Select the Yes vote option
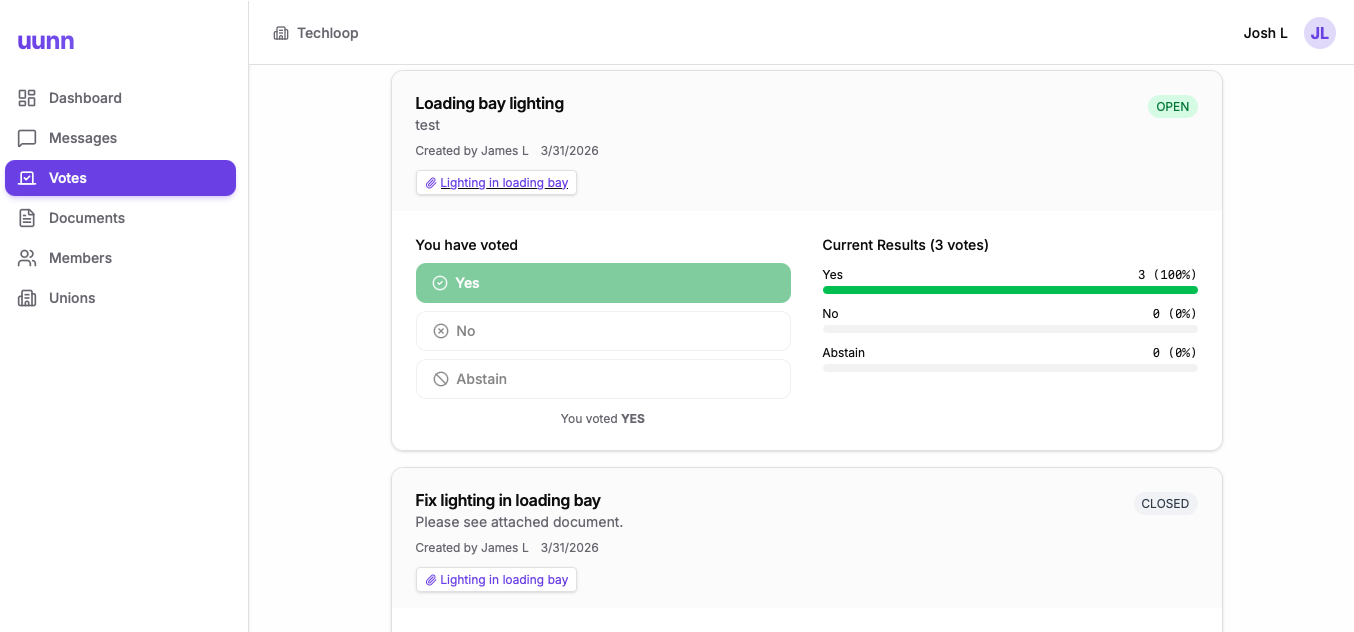Screen dimensions: 1354x632 click(603, 283)
